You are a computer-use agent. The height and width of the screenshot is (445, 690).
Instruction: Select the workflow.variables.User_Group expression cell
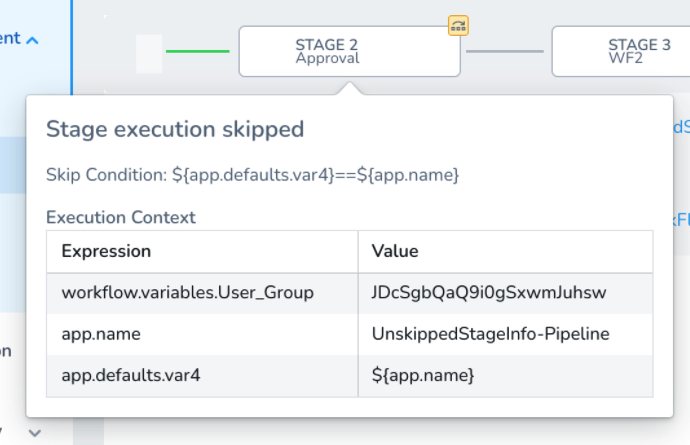click(x=202, y=293)
